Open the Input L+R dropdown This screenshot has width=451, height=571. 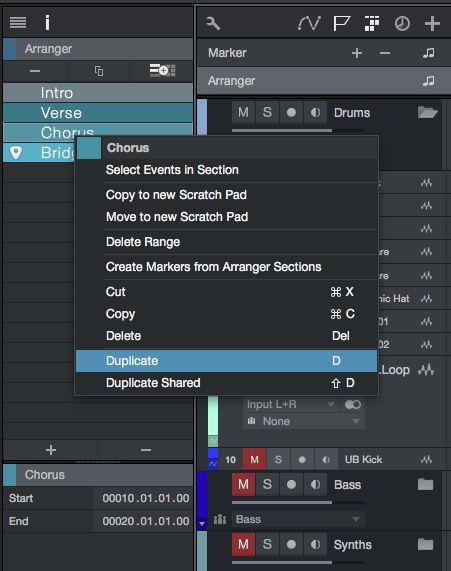(290, 405)
